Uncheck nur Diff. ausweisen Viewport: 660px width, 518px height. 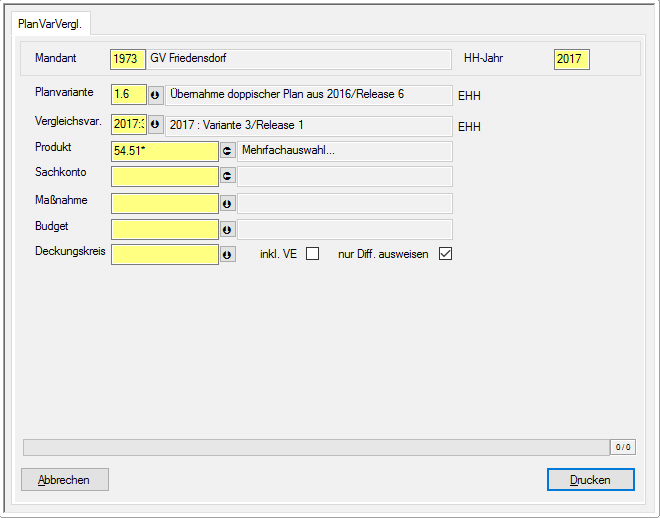click(445, 254)
